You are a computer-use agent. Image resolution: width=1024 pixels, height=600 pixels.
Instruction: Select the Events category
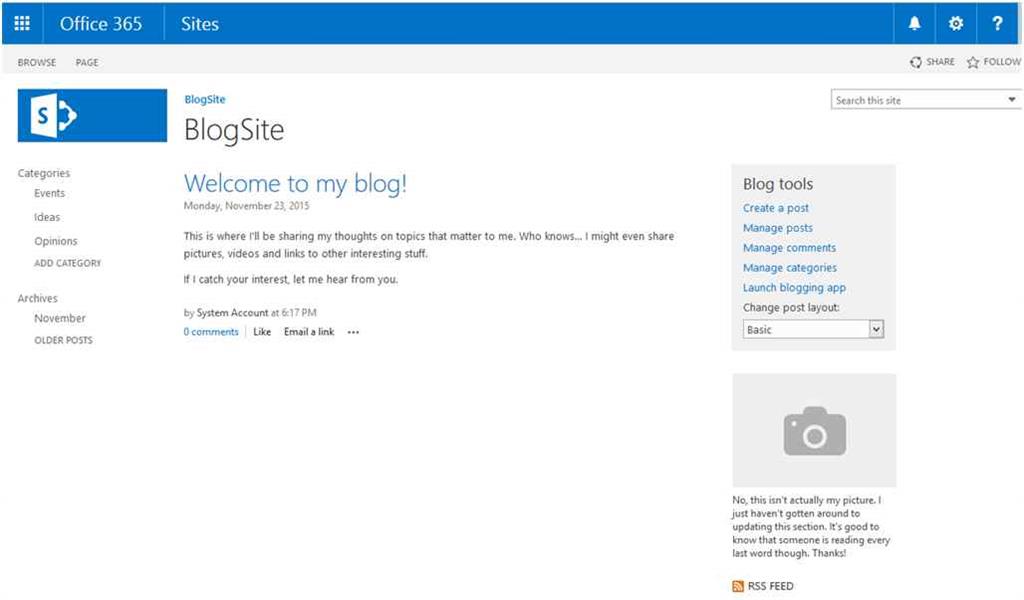49,193
